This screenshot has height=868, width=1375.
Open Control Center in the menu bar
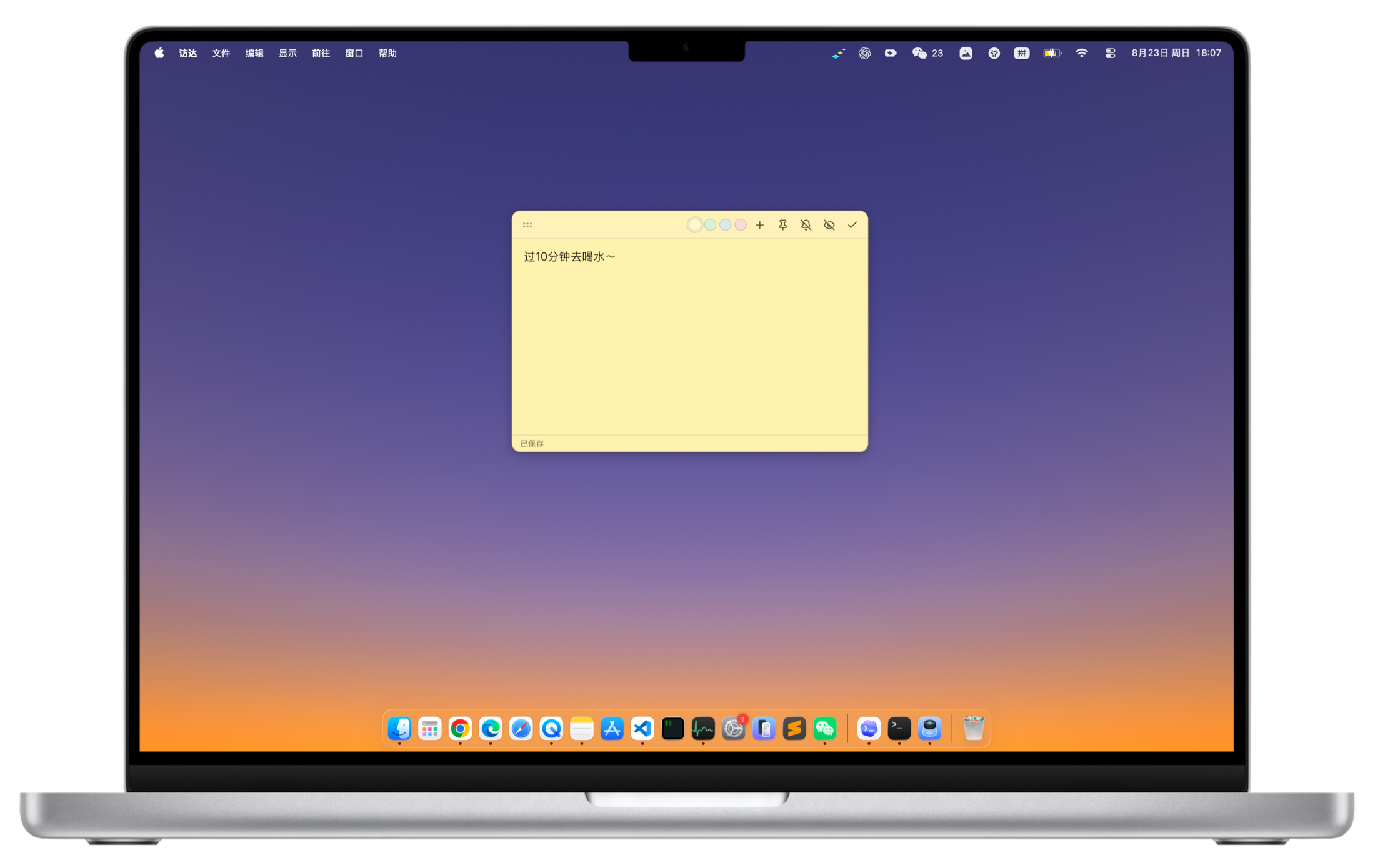tap(1110, 53)
